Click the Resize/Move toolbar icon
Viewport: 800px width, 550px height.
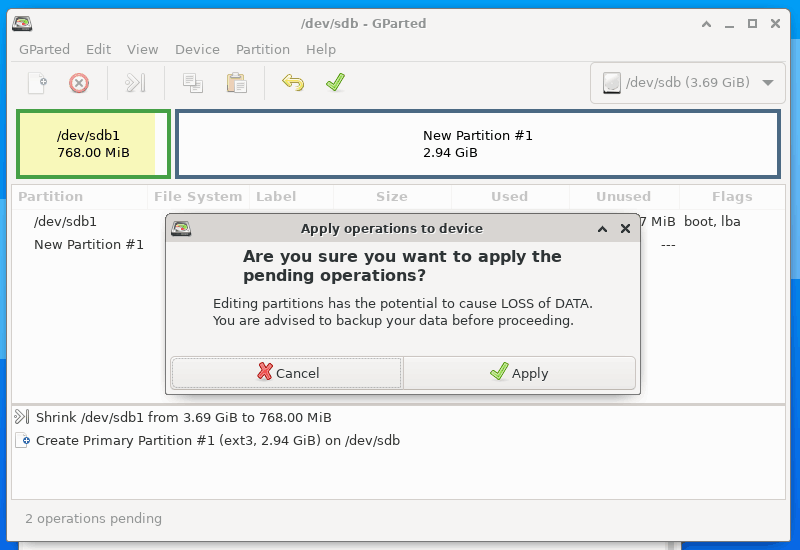[x=135, y=83]
